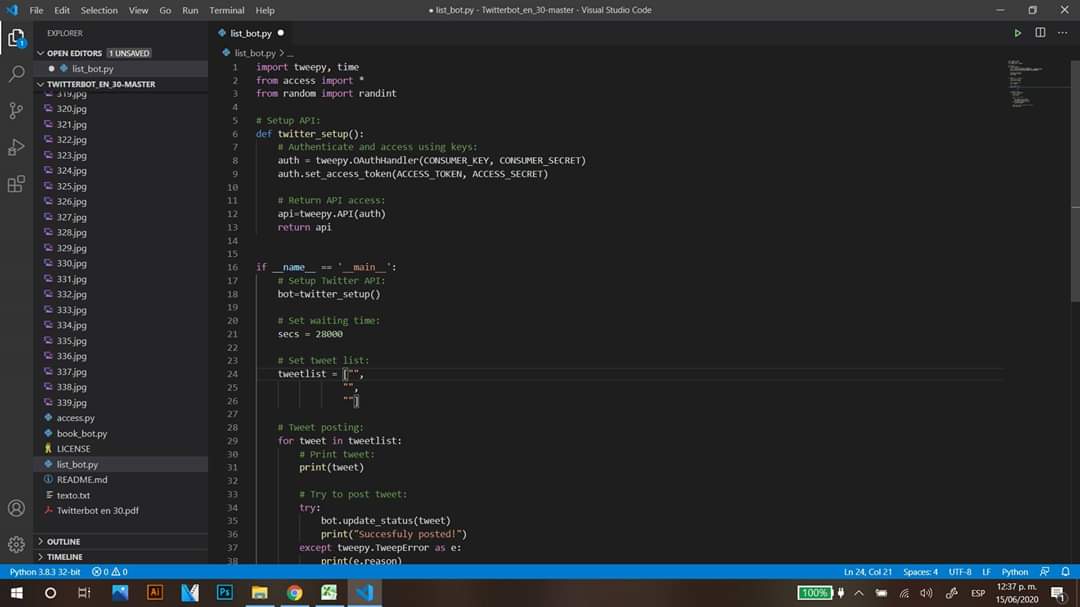This screenshot has width=1080, height=607.
Task: Expand the Outline section
Action: point(63,542)
